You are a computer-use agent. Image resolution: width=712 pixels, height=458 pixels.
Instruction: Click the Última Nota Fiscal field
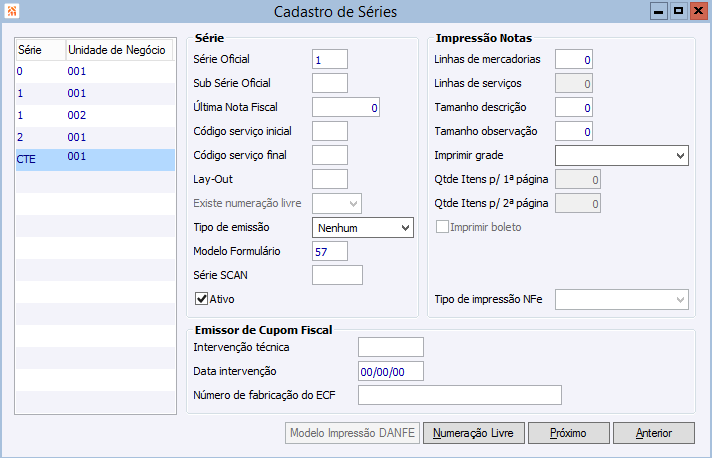[x=346, y=107]
